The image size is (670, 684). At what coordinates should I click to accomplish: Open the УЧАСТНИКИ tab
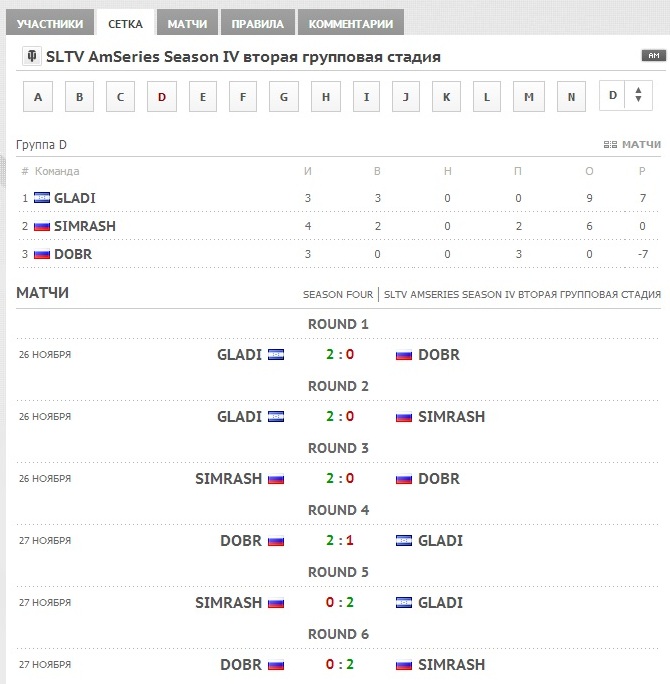point(50,23)
